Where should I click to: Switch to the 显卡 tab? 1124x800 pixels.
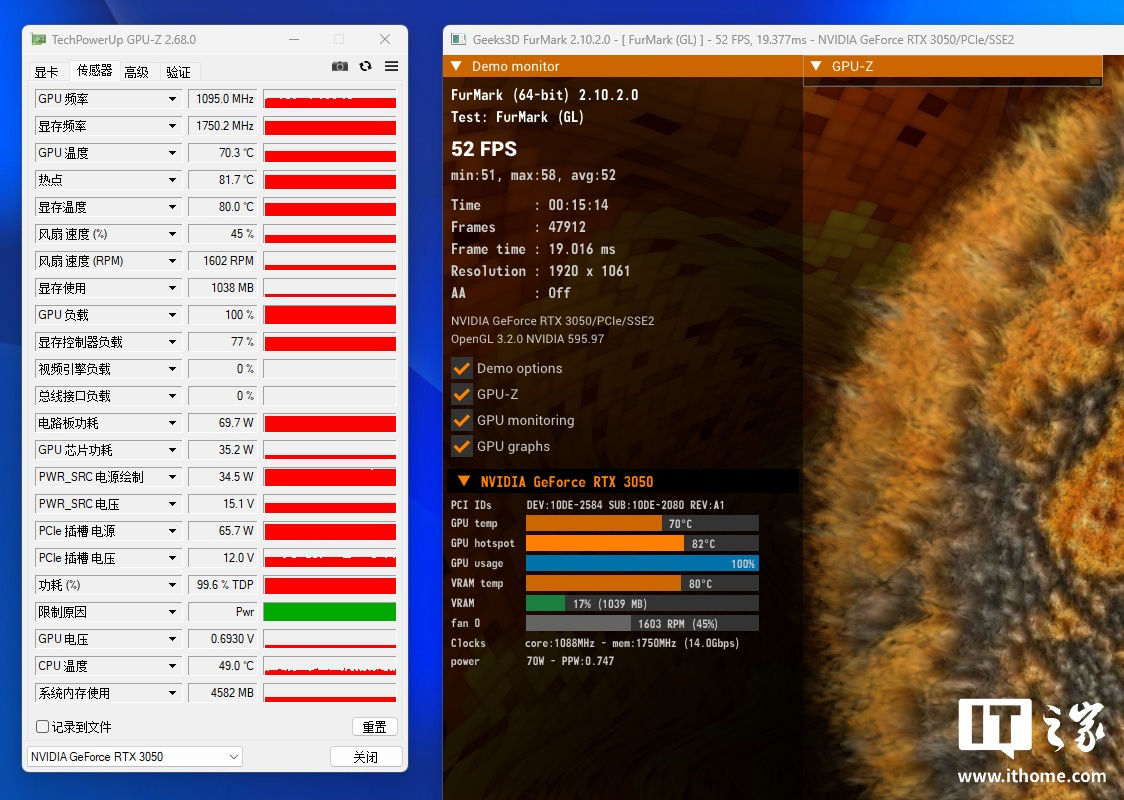click(46, 72)
